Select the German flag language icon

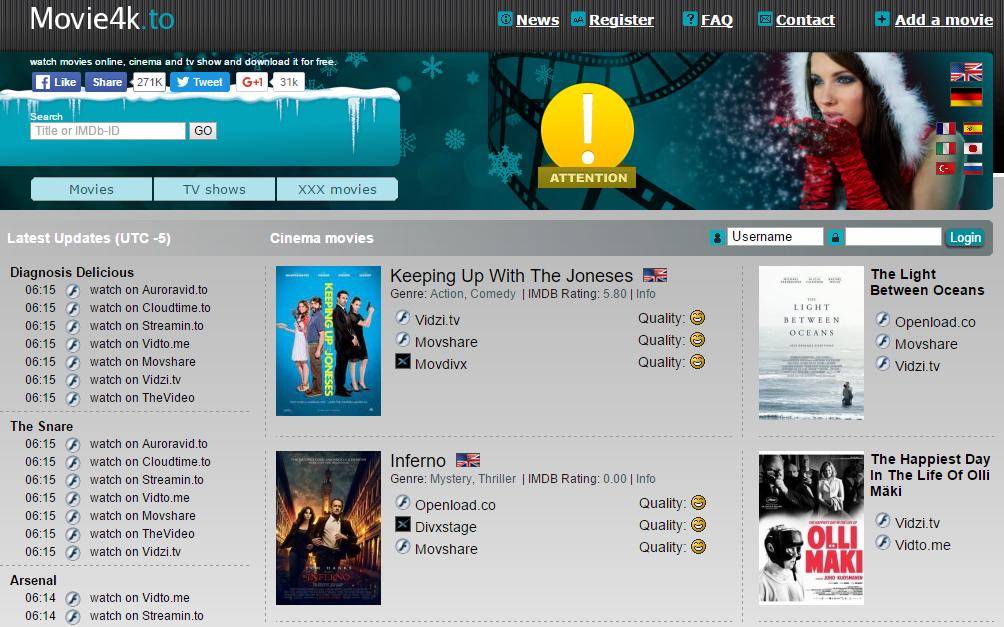(x=966, y=97)
